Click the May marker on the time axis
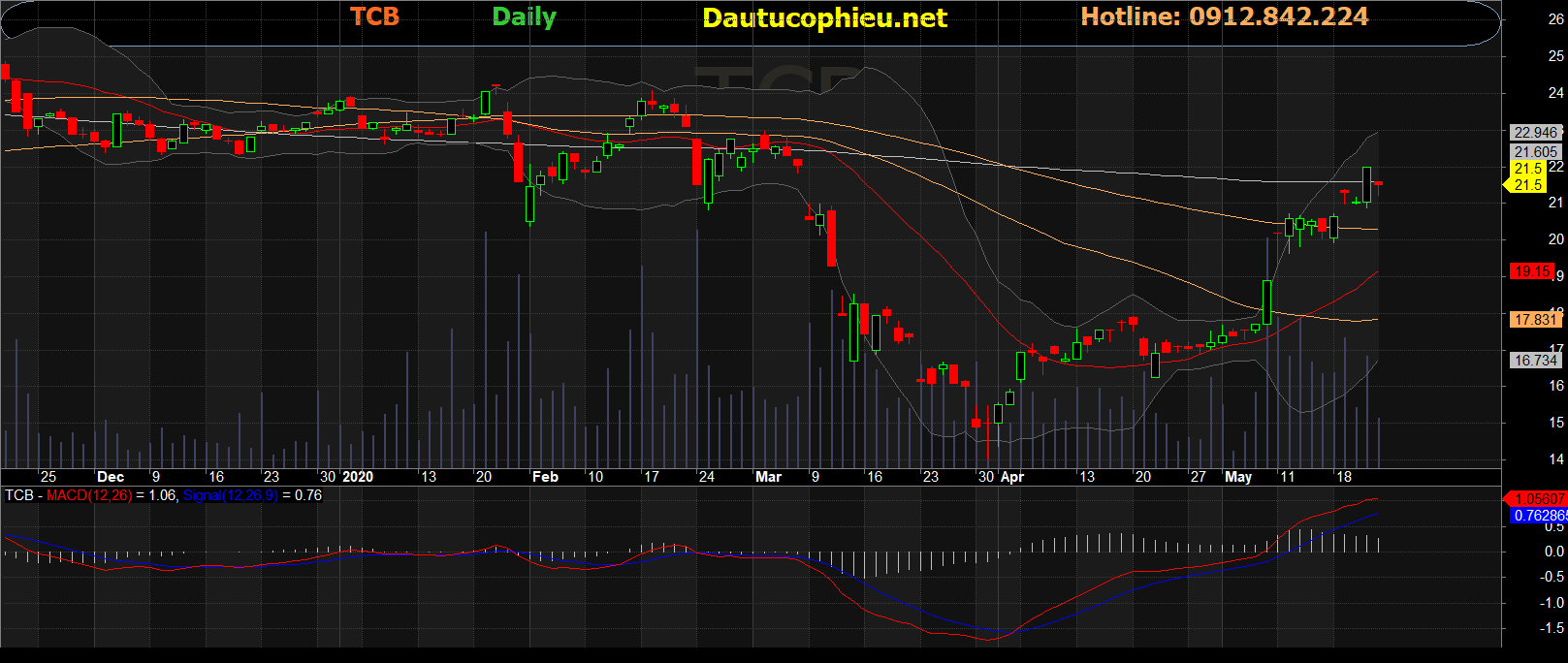Viewport: 1568px width, 663px height. click(x=1238, y=477)
